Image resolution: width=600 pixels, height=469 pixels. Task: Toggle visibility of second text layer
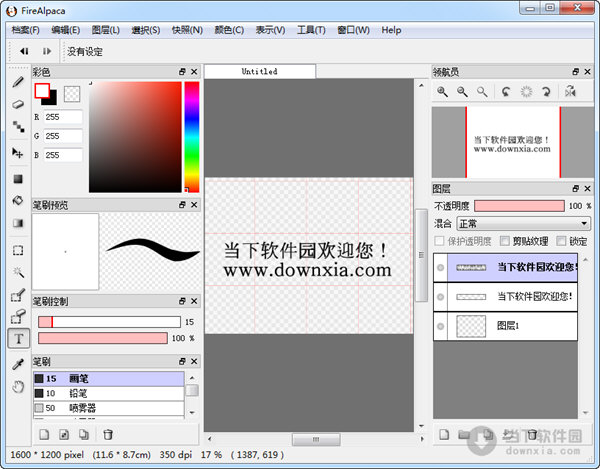440,297
